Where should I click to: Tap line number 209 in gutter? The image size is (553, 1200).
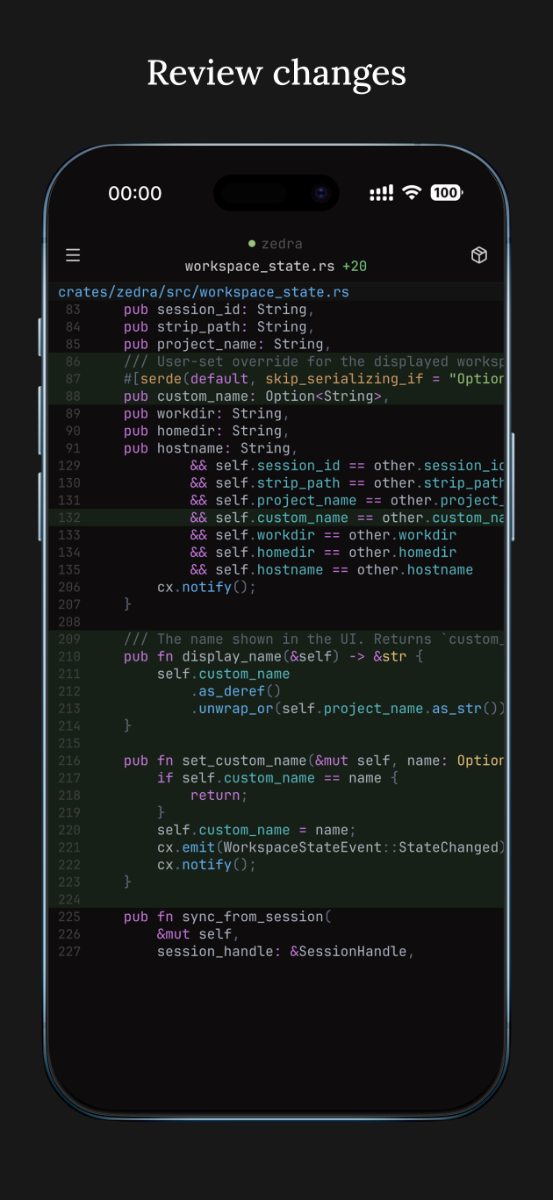(69, 639)
